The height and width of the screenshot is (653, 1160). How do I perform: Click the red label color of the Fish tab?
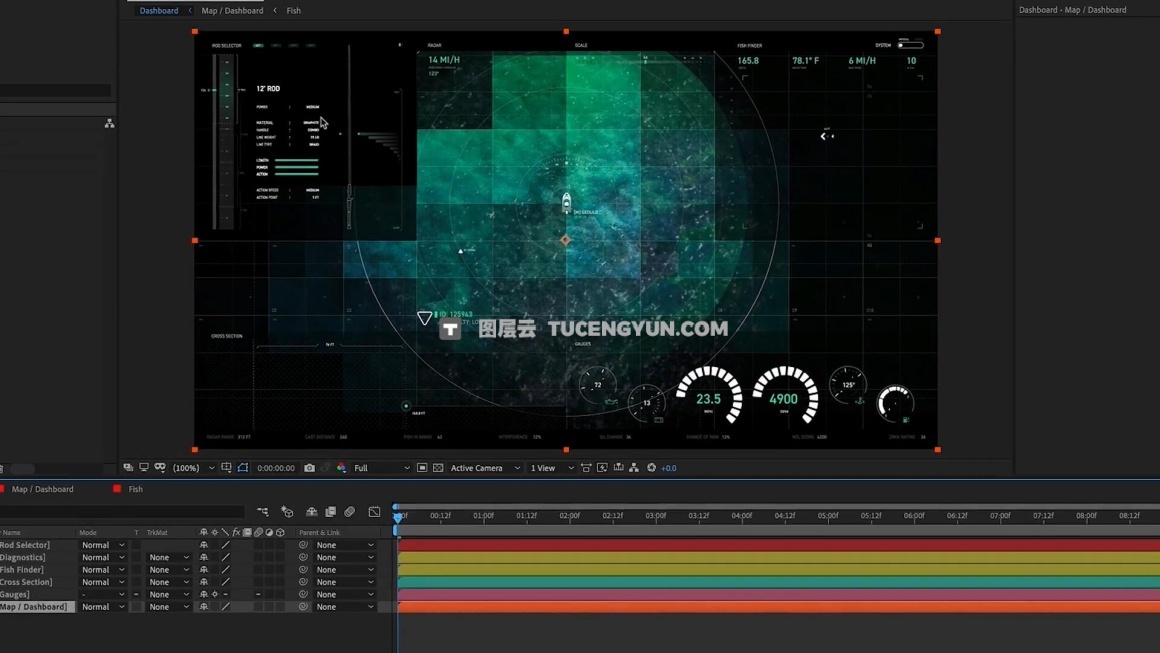pos(117,489)
